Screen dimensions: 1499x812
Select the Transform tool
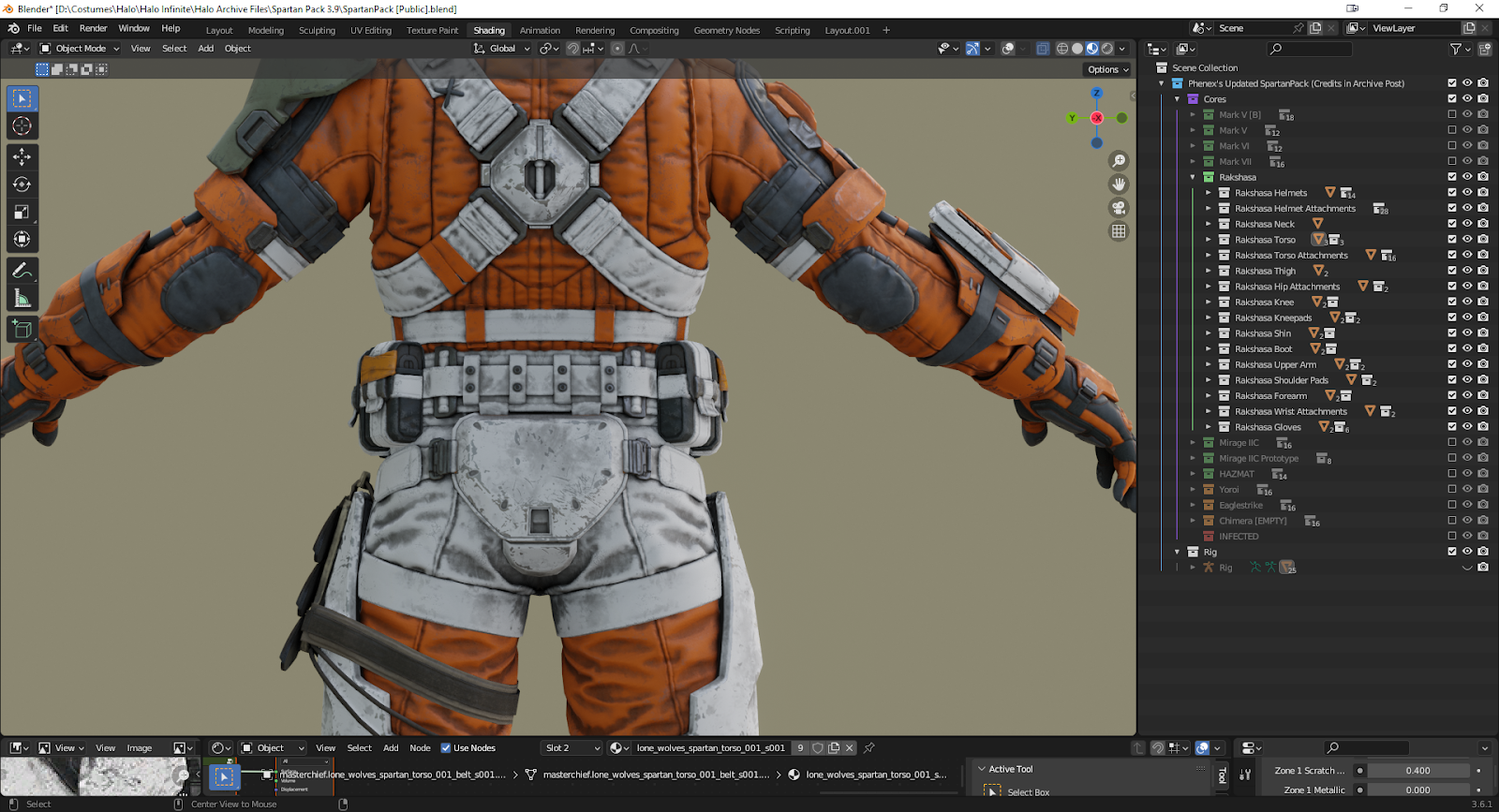pyautogui.click(x=22, y=240)
